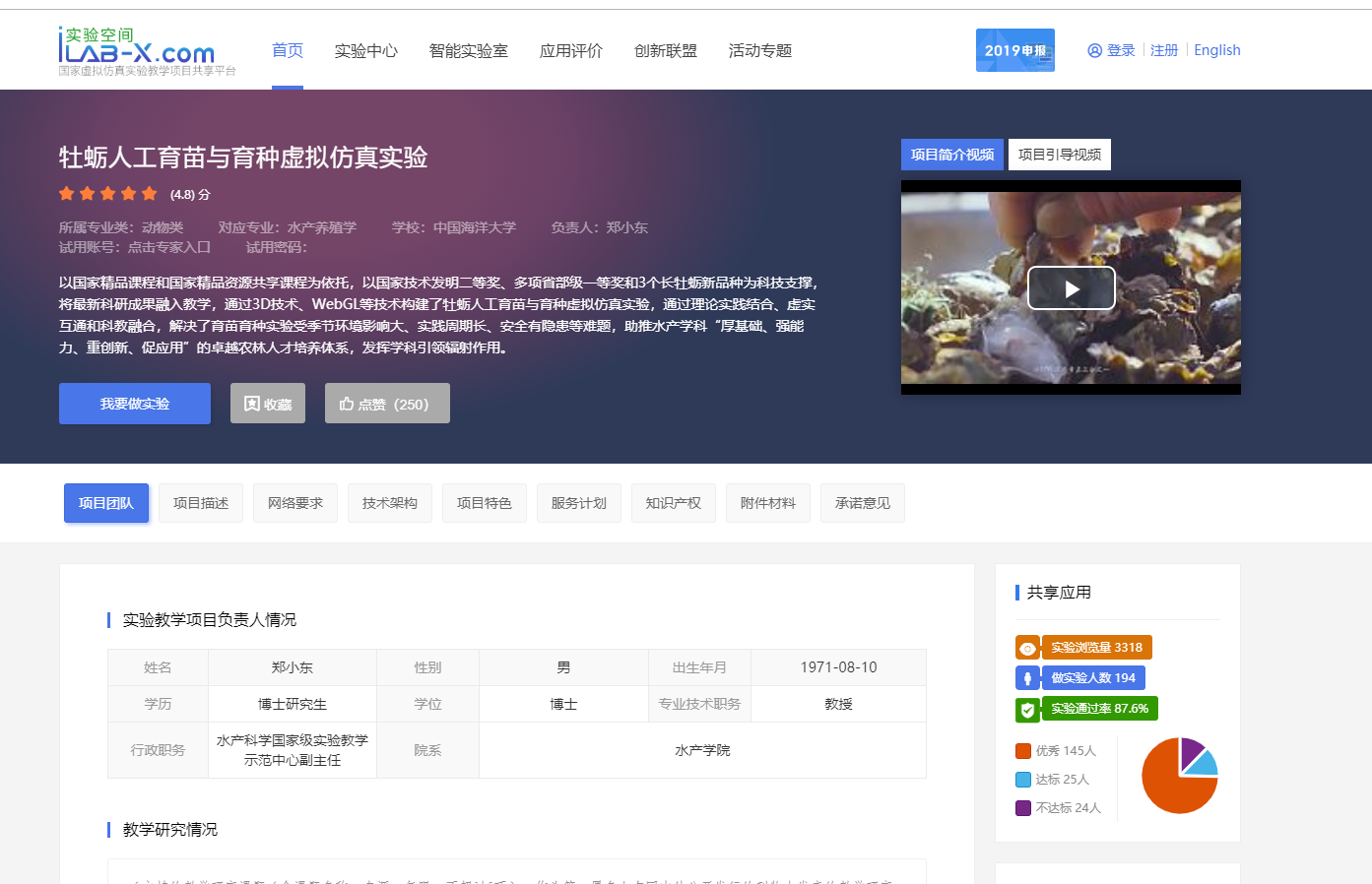This screenshot has width=1372, height=884.
Task: Click the user icon next to 登录
Action: 1094,50
